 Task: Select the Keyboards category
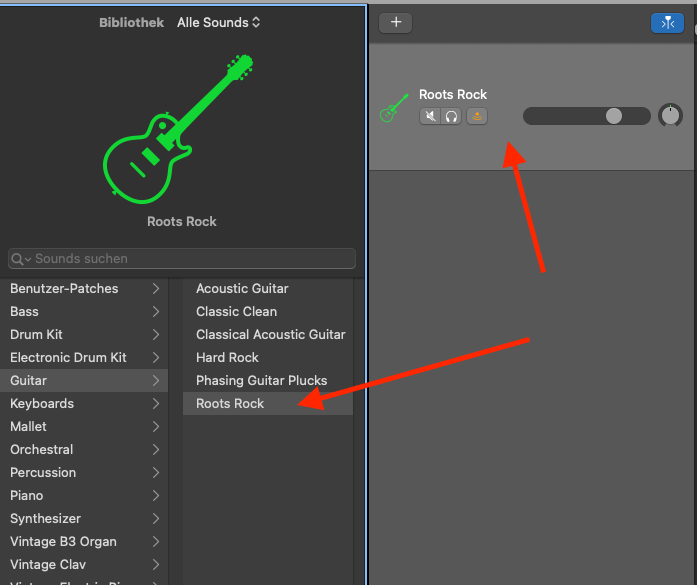[84, 404]
